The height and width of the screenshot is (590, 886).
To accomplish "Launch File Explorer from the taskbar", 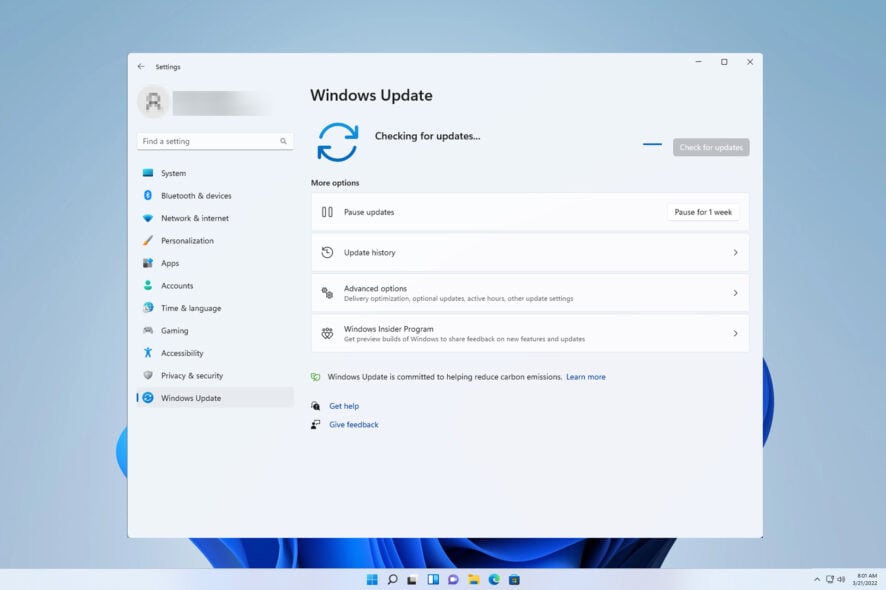I will point(474,579).
